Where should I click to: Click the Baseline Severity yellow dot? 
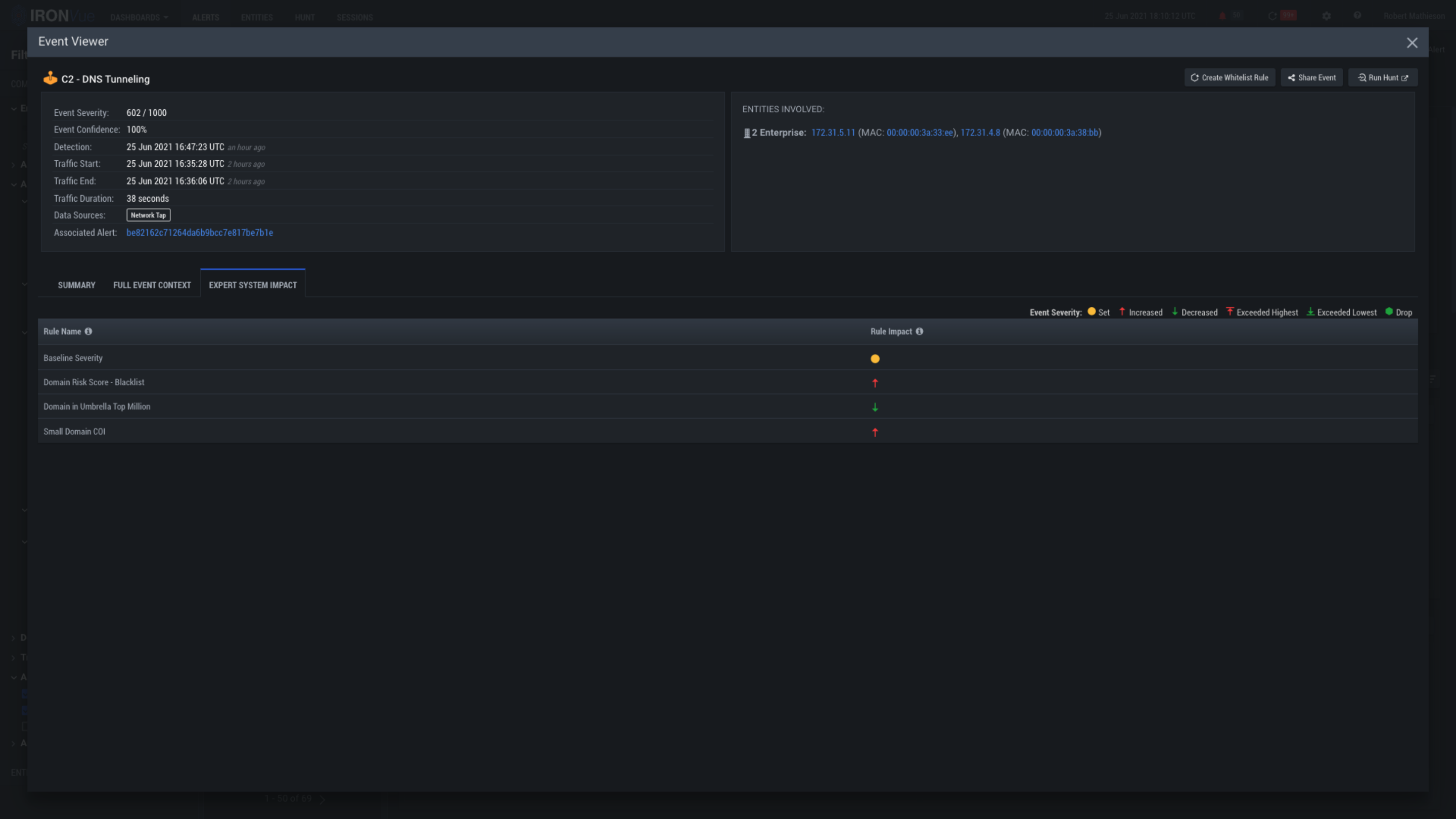[875, 358]
